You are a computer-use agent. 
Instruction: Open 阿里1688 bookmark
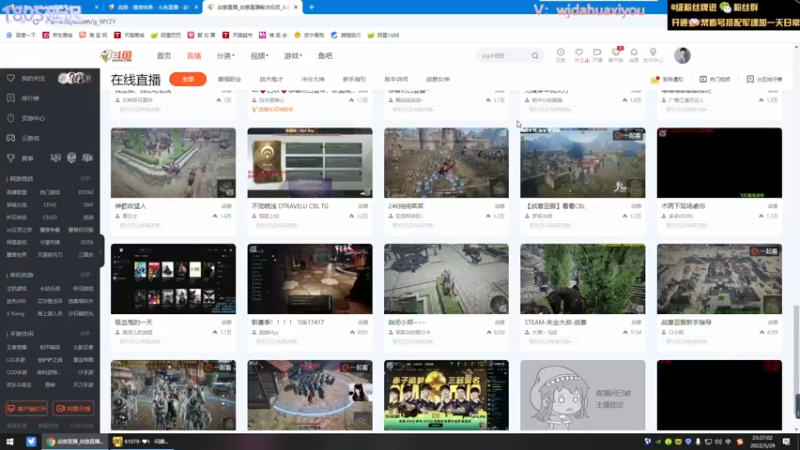click(x=383, y=35)
